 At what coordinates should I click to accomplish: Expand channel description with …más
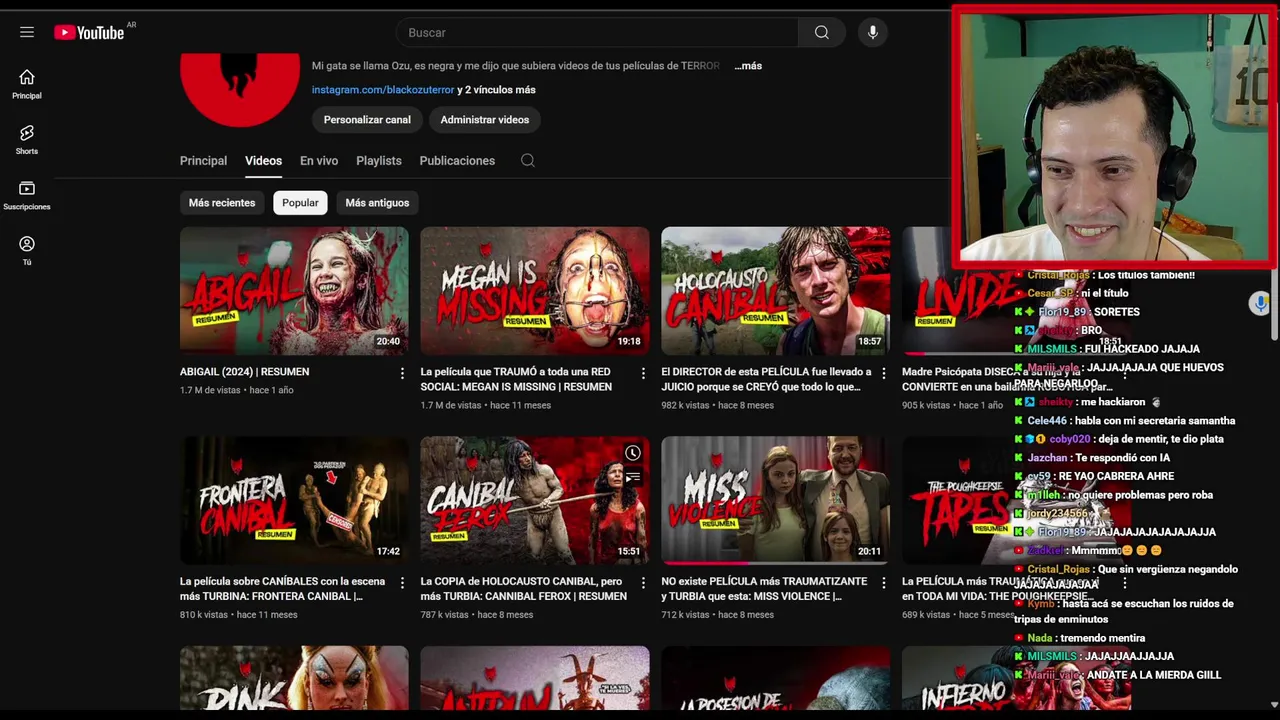(748, 66)
